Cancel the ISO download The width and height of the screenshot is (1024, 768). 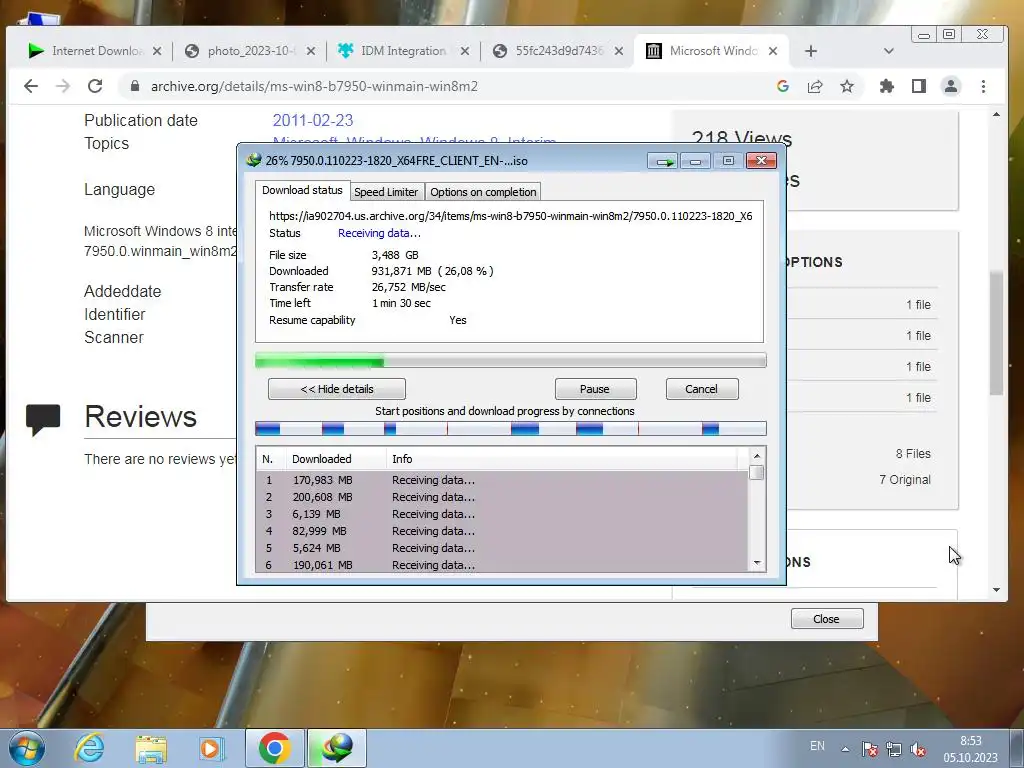(702, 389)
